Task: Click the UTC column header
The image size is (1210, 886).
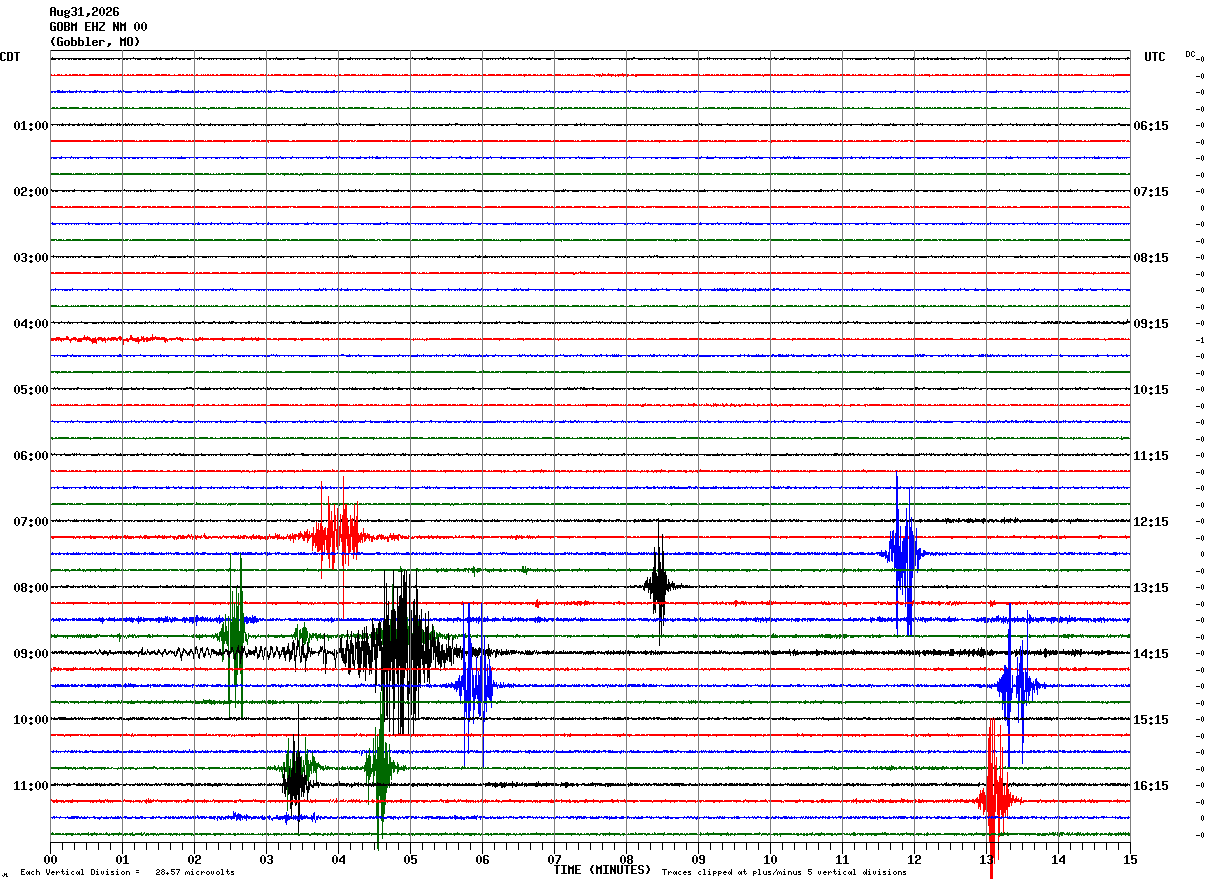Action: [1154, 57]
